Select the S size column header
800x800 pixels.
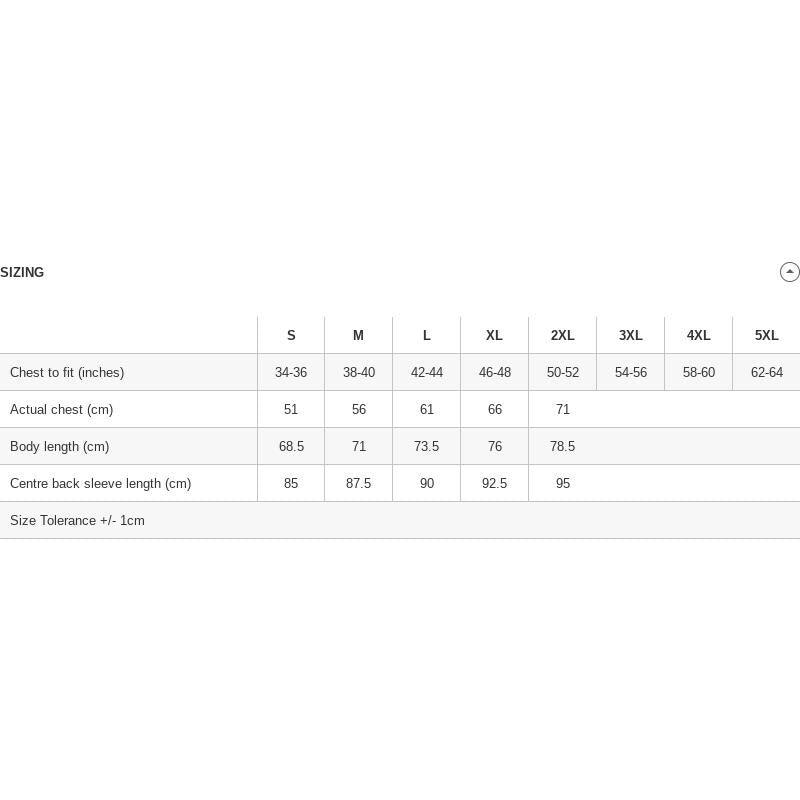coord(291,335)
